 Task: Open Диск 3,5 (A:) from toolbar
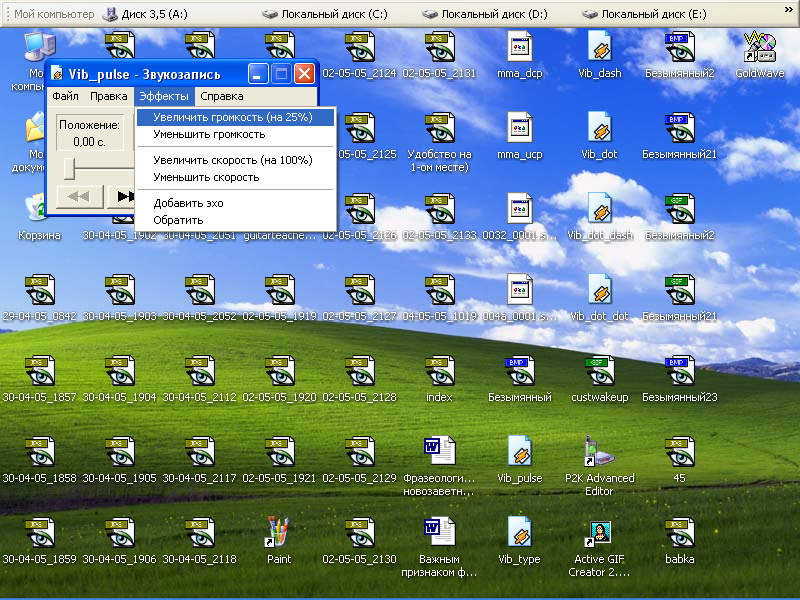point(145,14)
